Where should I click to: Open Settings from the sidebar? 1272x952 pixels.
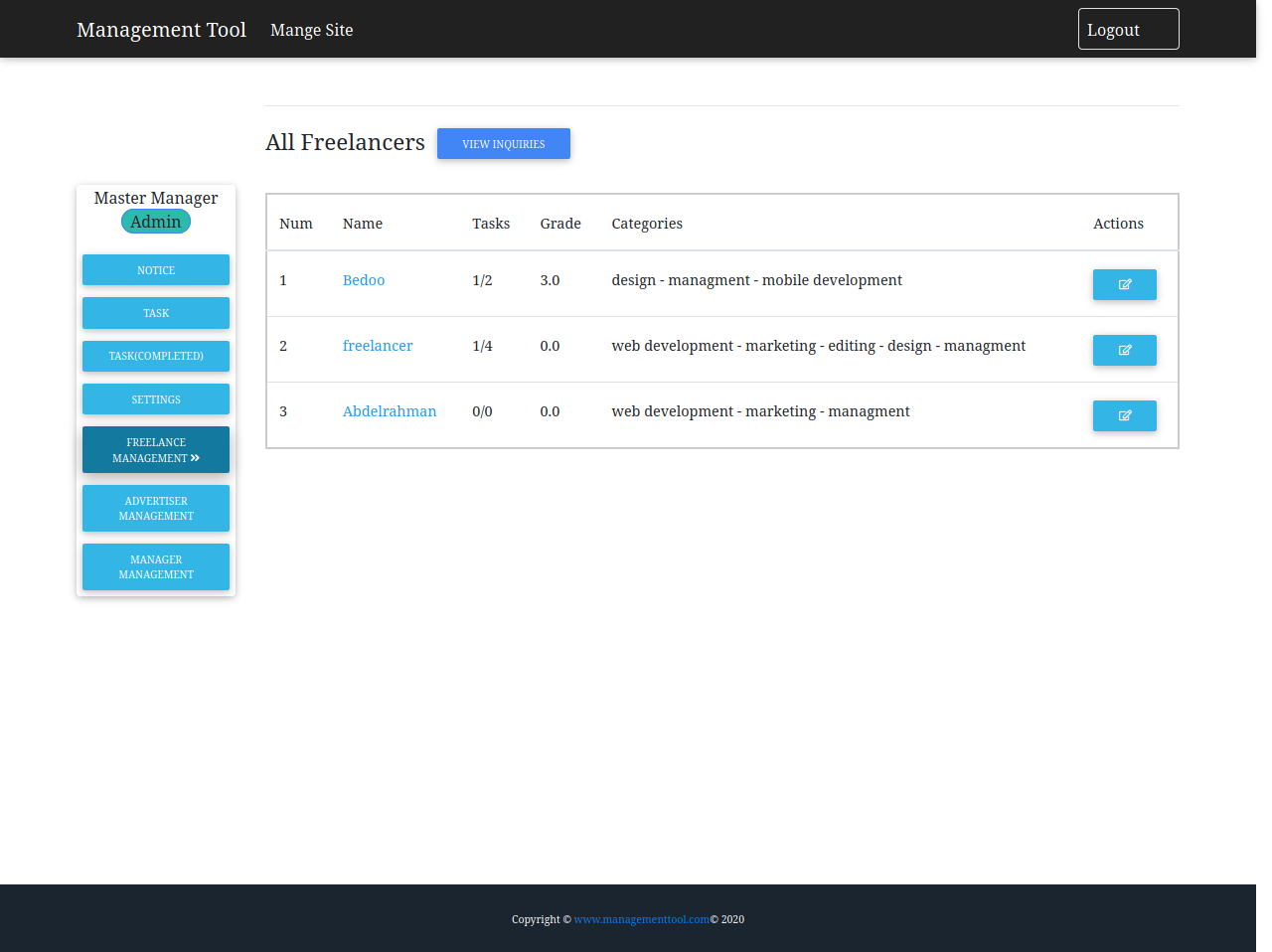point(156,399)
